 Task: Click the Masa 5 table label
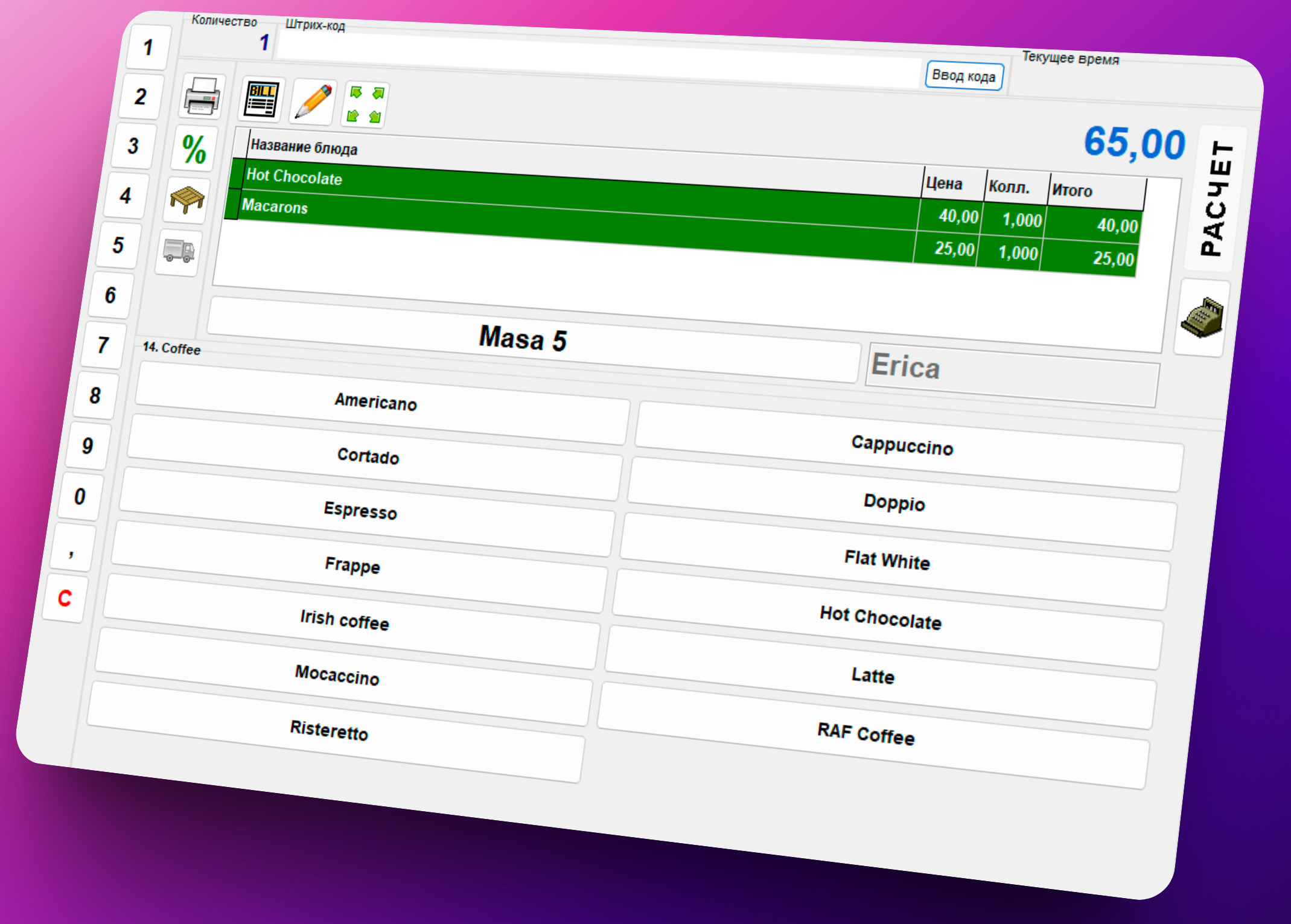click(x=523, y=339)
